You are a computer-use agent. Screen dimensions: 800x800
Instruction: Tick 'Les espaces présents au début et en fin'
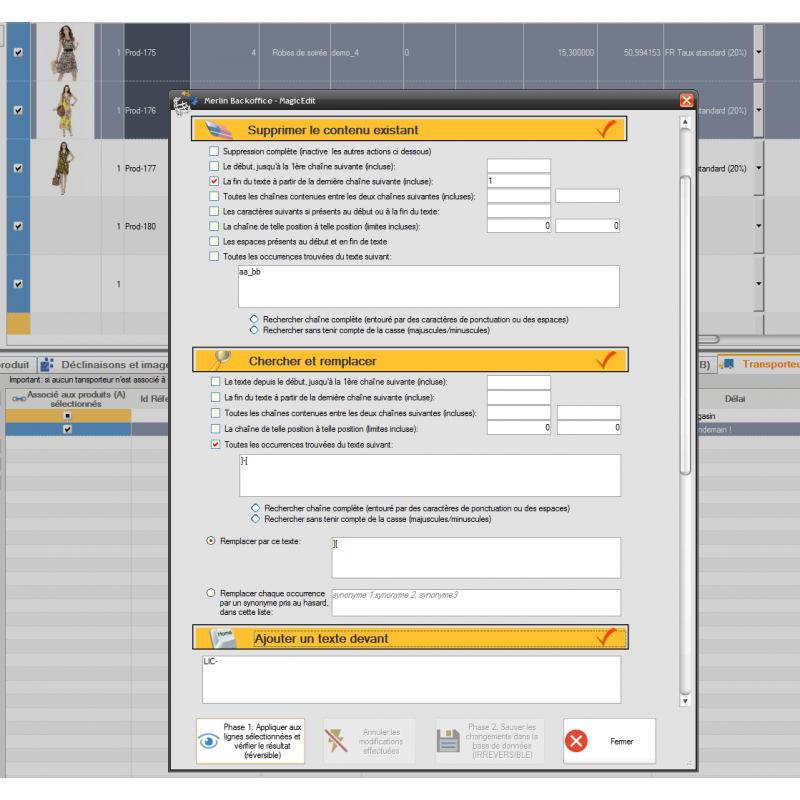tap(214, 241)
